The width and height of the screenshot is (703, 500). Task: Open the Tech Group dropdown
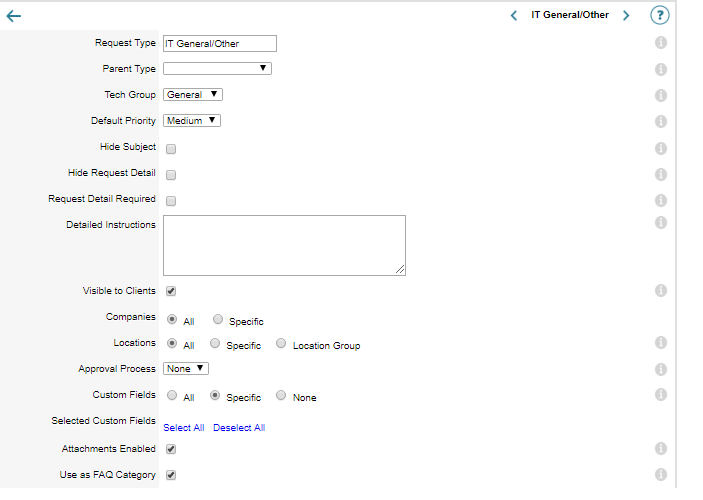point(193,95)
